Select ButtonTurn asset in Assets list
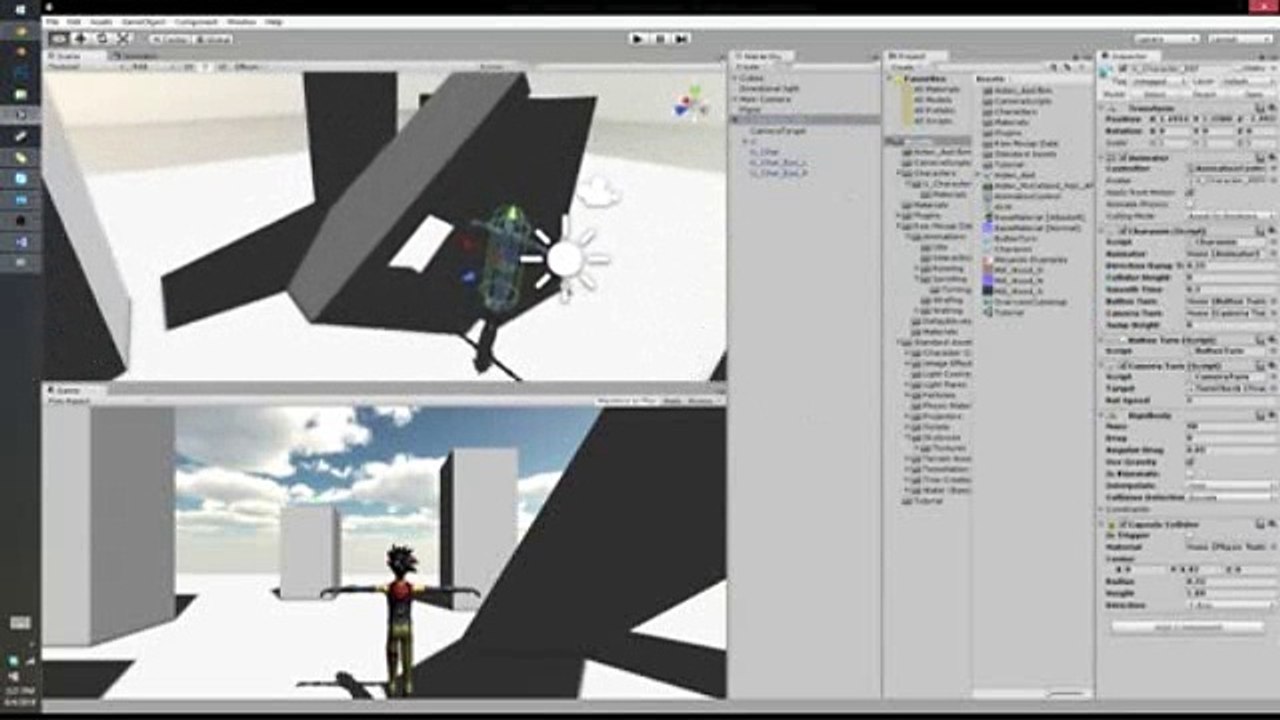 click(1014, 238)
